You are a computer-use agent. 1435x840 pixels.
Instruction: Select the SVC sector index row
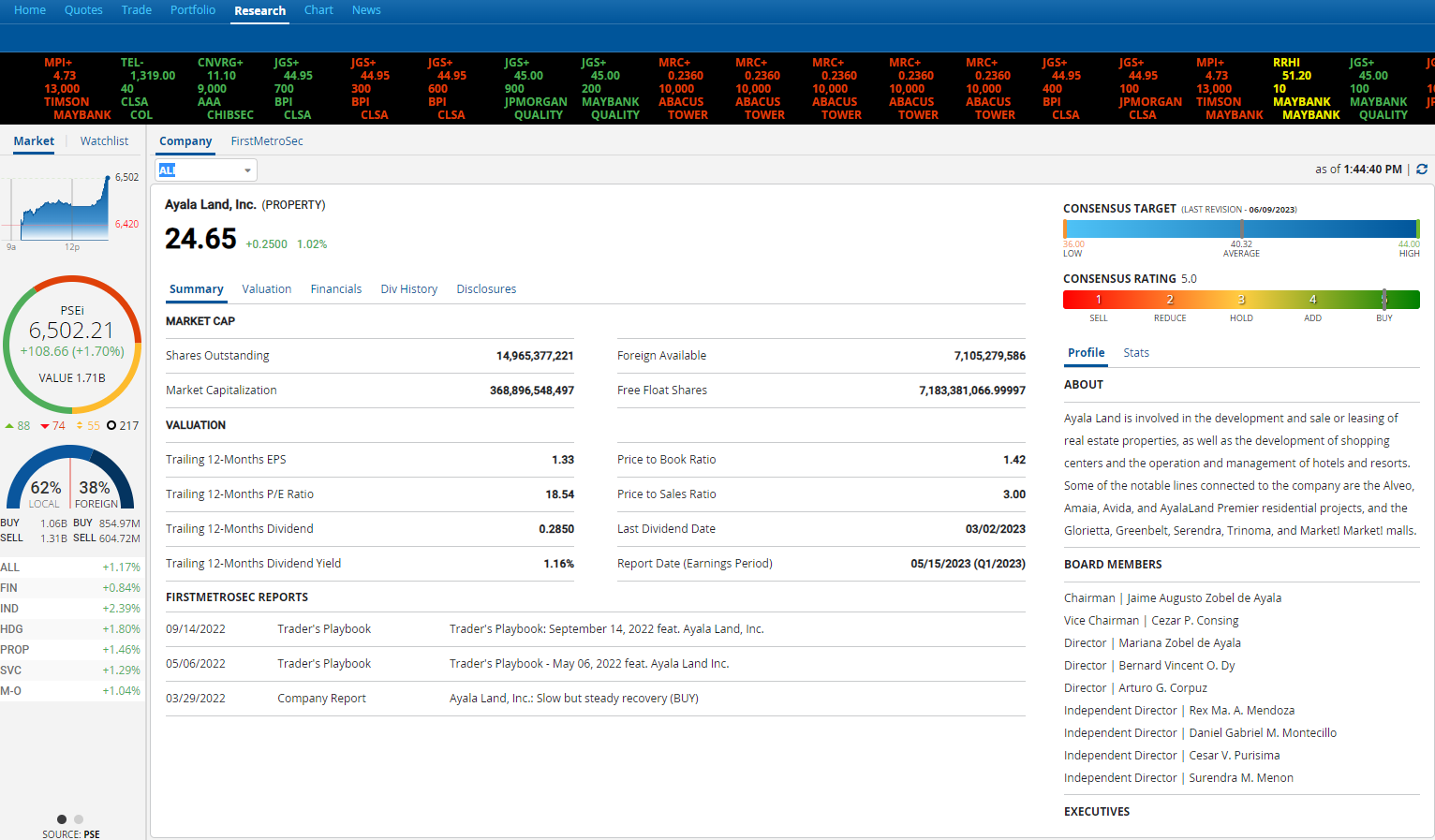[x=71, y=671]
